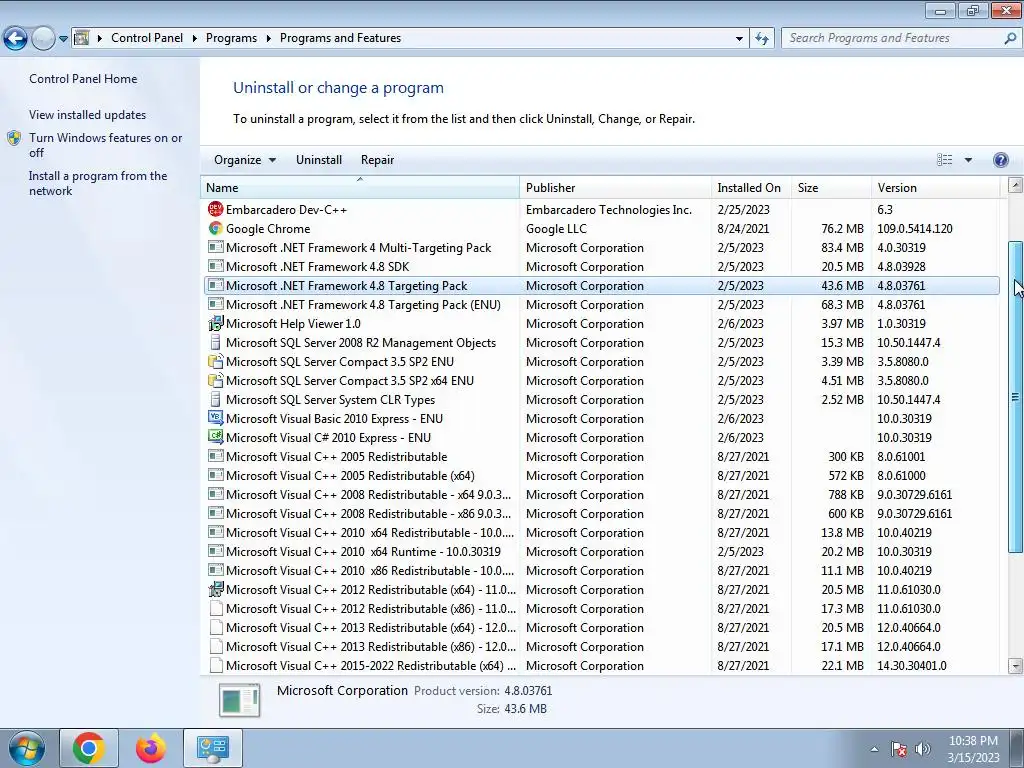1024x768 pixels.
Task: Click the Embarcadero Dev-C++ program icon
Action: 215,209
